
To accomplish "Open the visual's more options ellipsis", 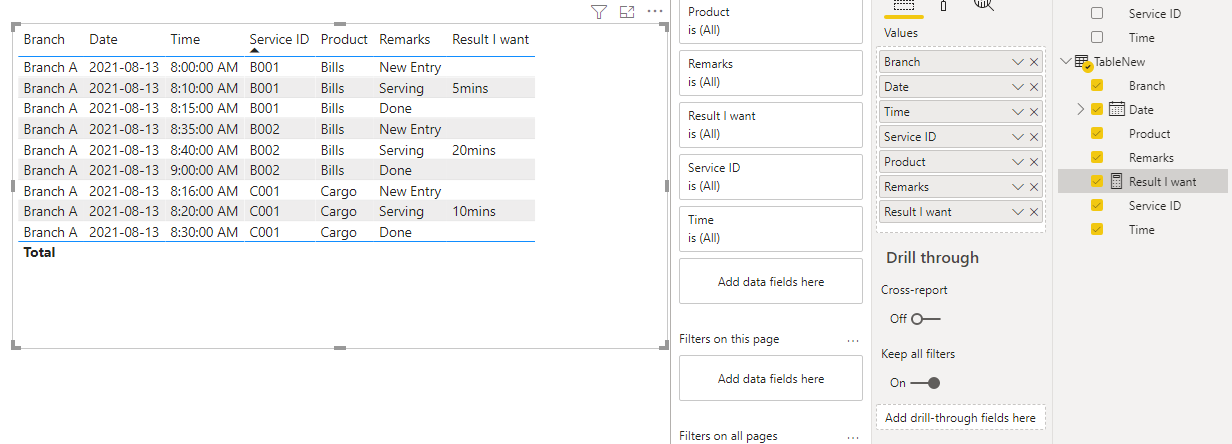I will 655,11.
